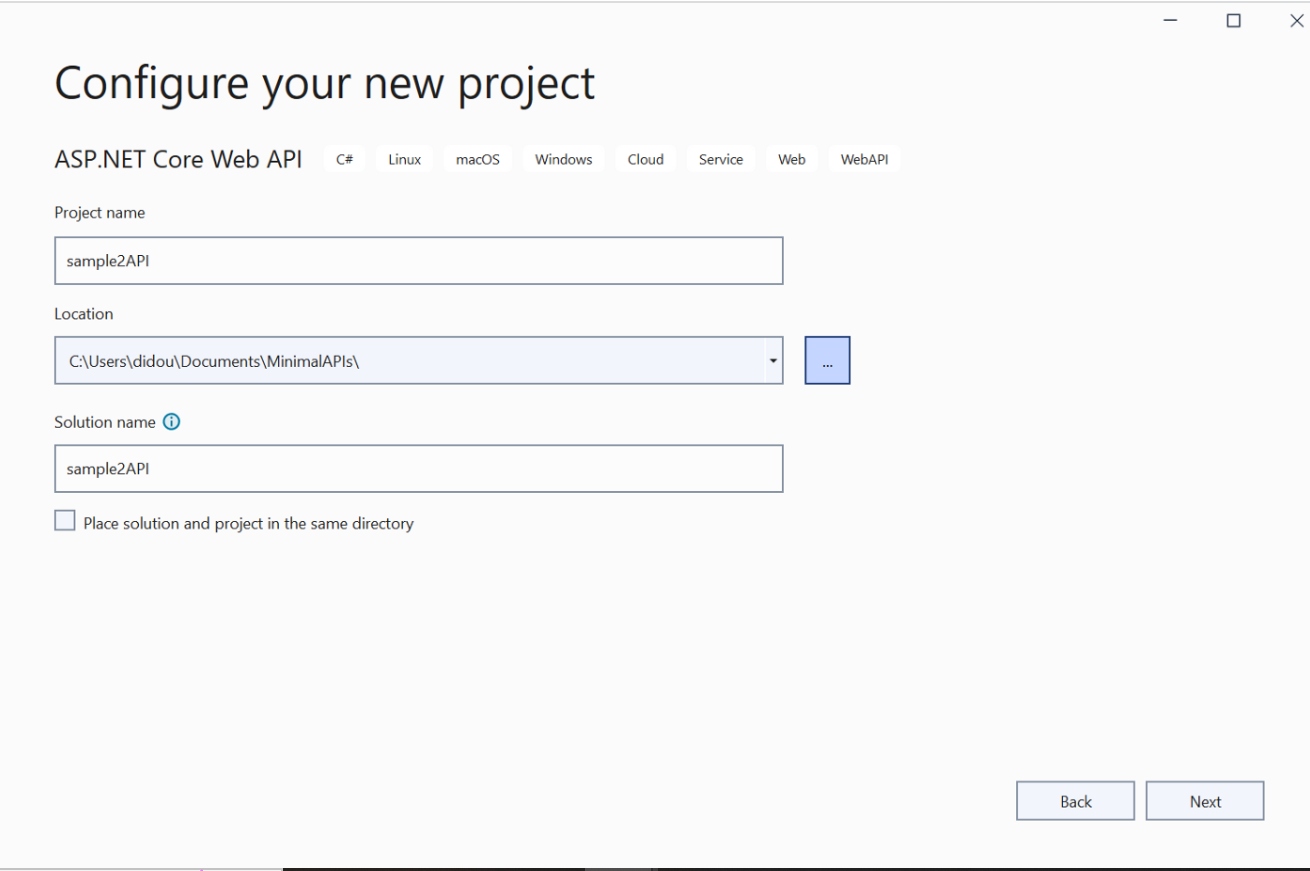Go back with the Back button

[x=1075, y=801]
